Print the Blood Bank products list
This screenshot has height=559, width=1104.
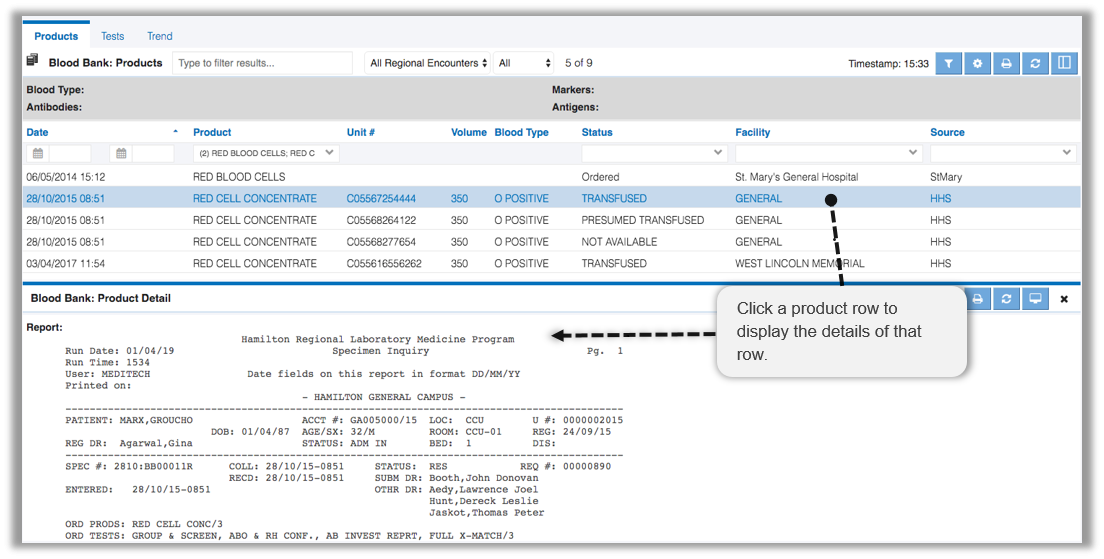(1006, 63)
